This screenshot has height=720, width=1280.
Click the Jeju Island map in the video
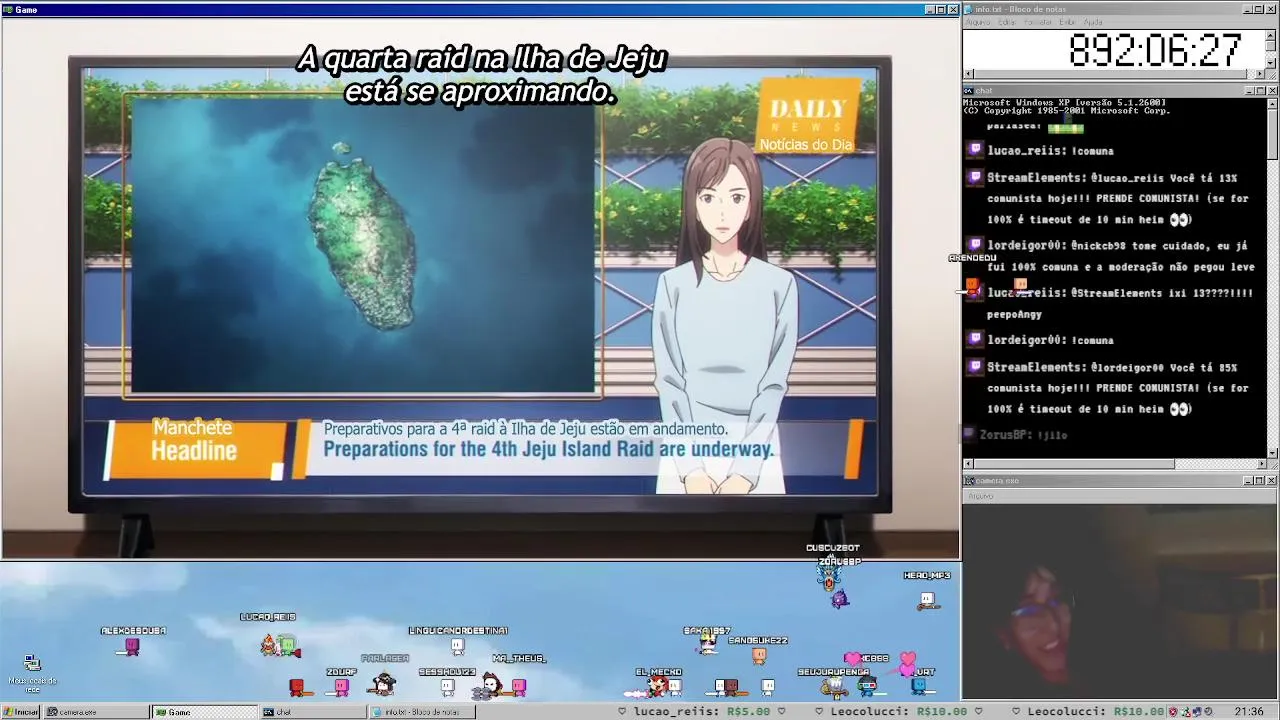(362, 245)
